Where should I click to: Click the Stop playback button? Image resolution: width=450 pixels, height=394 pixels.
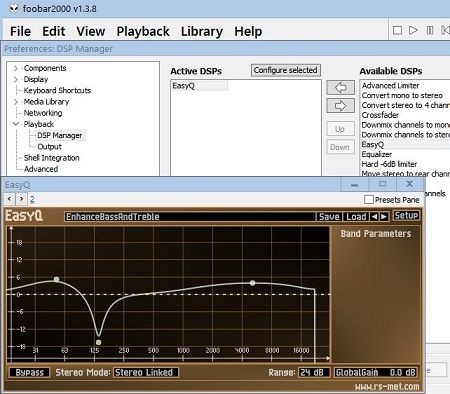[x=397, y=31]
